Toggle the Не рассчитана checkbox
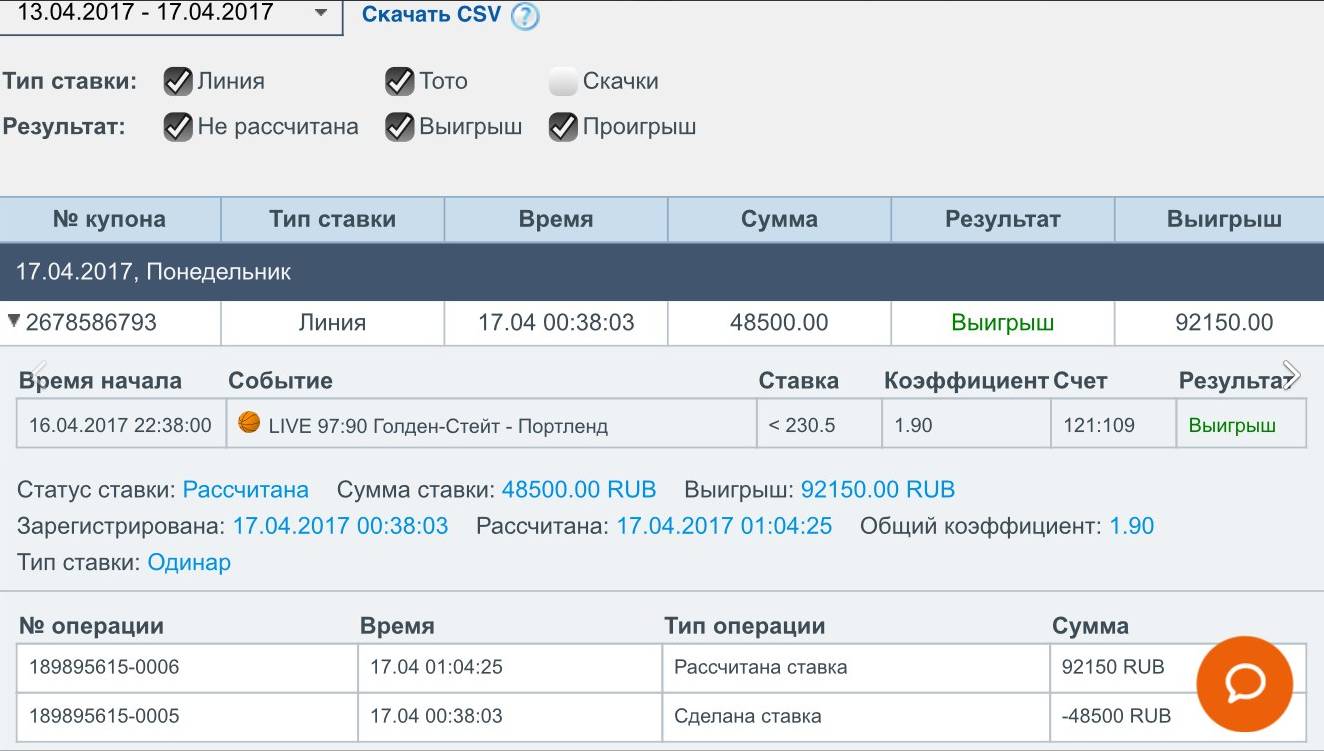Viewport: 1324px width, 751px height. tap(178, 127)
